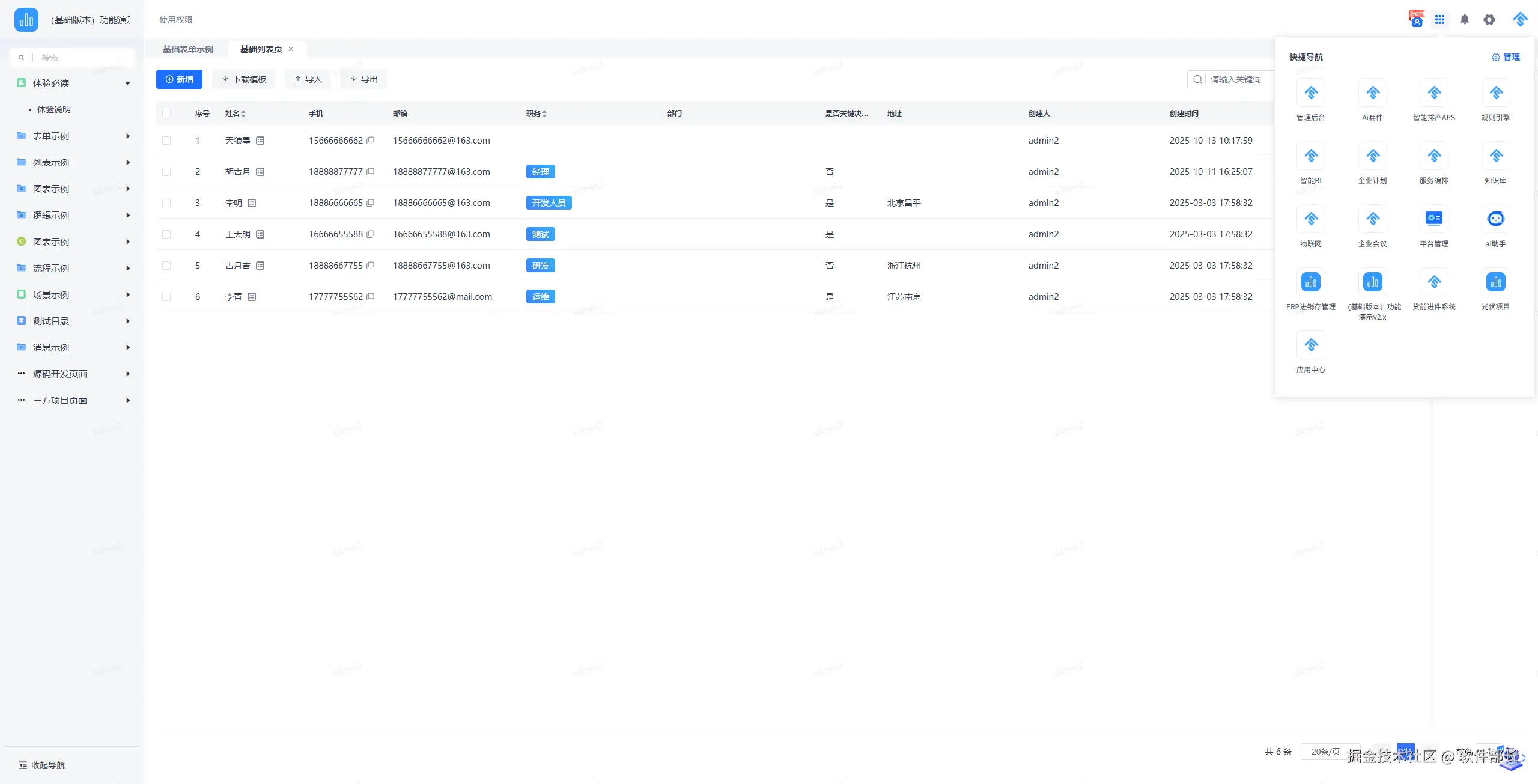
Task: Select the checkbox for row 李明
Action: pyautogui.click(x=166, y=203)
